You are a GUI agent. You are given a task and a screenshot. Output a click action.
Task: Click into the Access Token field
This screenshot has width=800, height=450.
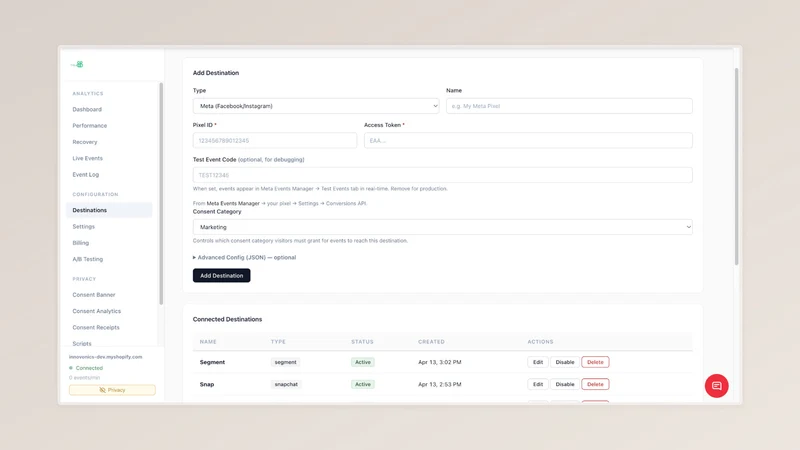coord(528,140)
